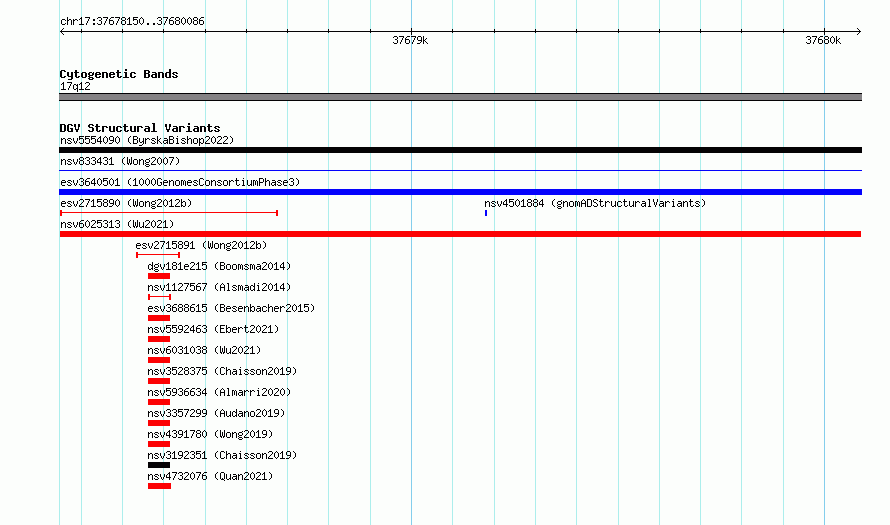Image resolution: width=890 pixels, height=525 pixels.
Task: Select the black nsv5554090 variant bar
Action: 460,150
